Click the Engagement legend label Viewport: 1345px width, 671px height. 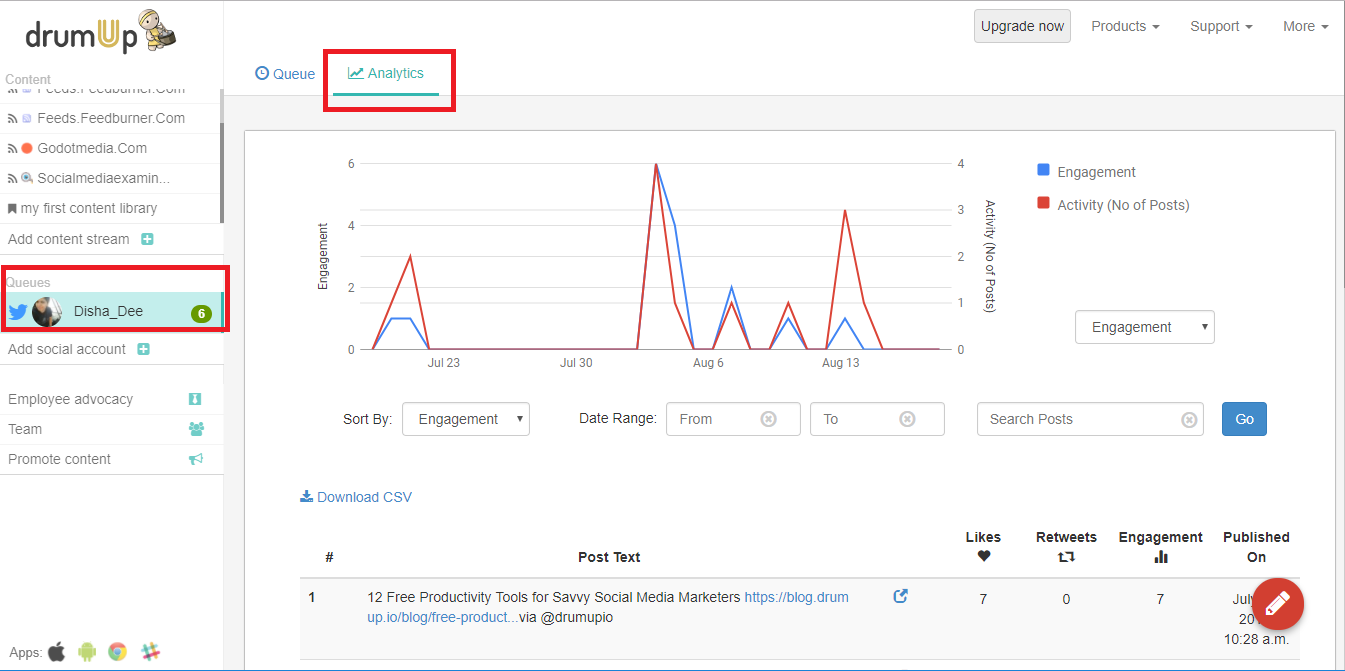pos(1096,172)
